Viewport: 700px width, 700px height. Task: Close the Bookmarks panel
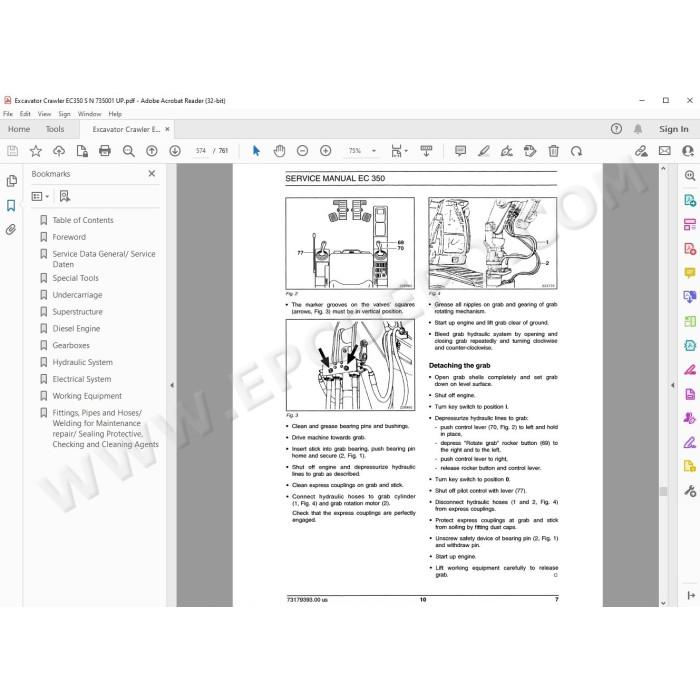152,173
